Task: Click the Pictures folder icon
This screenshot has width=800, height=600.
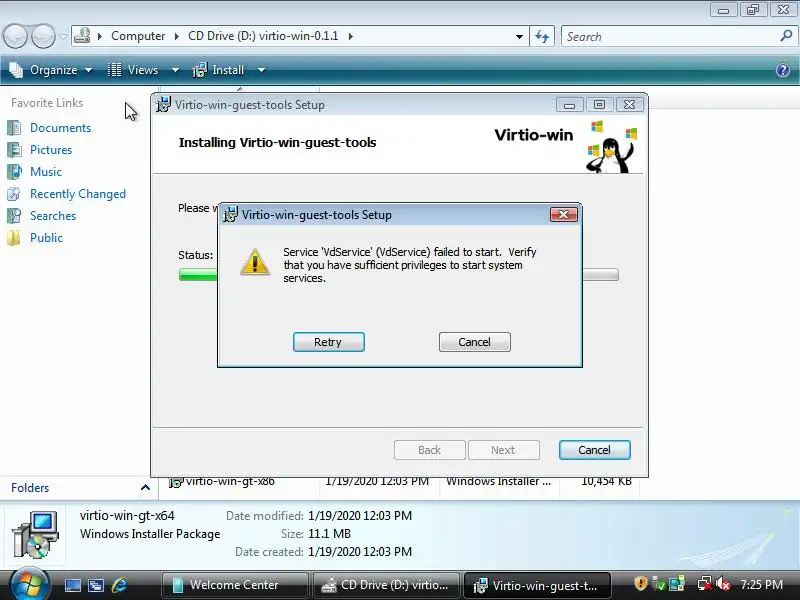Action: [x=14, y=149]
